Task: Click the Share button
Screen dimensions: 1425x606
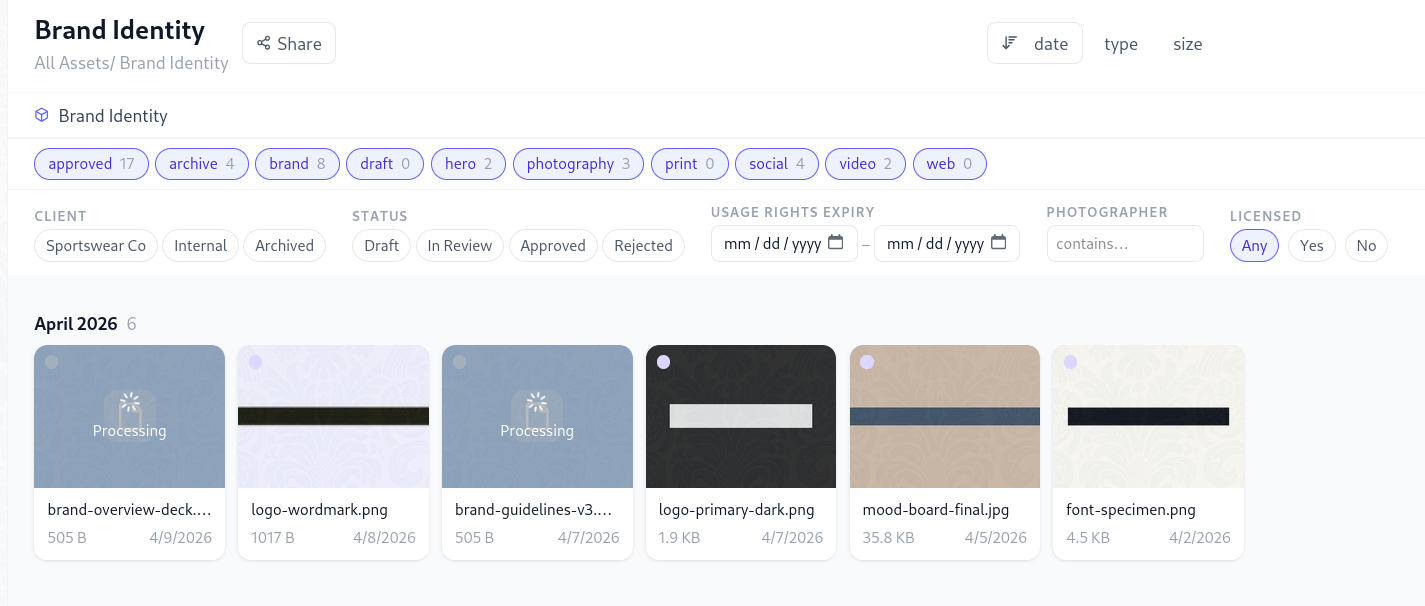Action: pos(289,43)
